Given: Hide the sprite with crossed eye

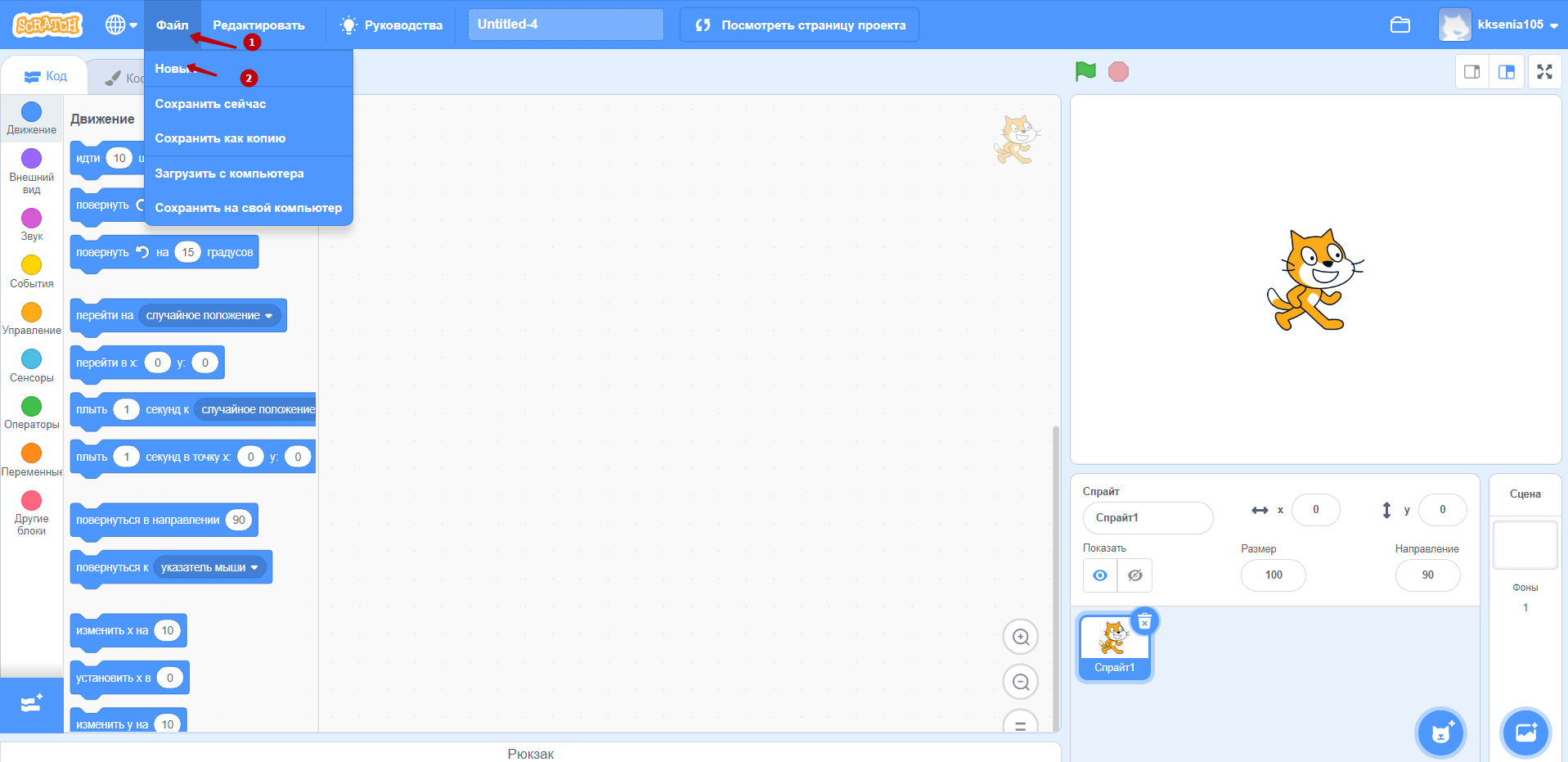Looking at the screenshot, I should click(1135, 575).
